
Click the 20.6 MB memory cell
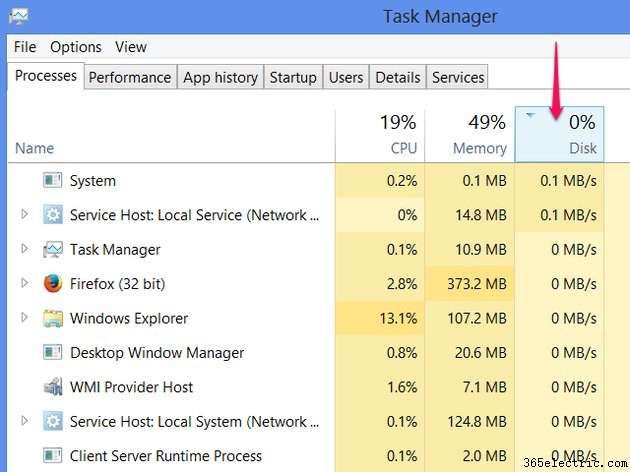(x=470, y=353)
